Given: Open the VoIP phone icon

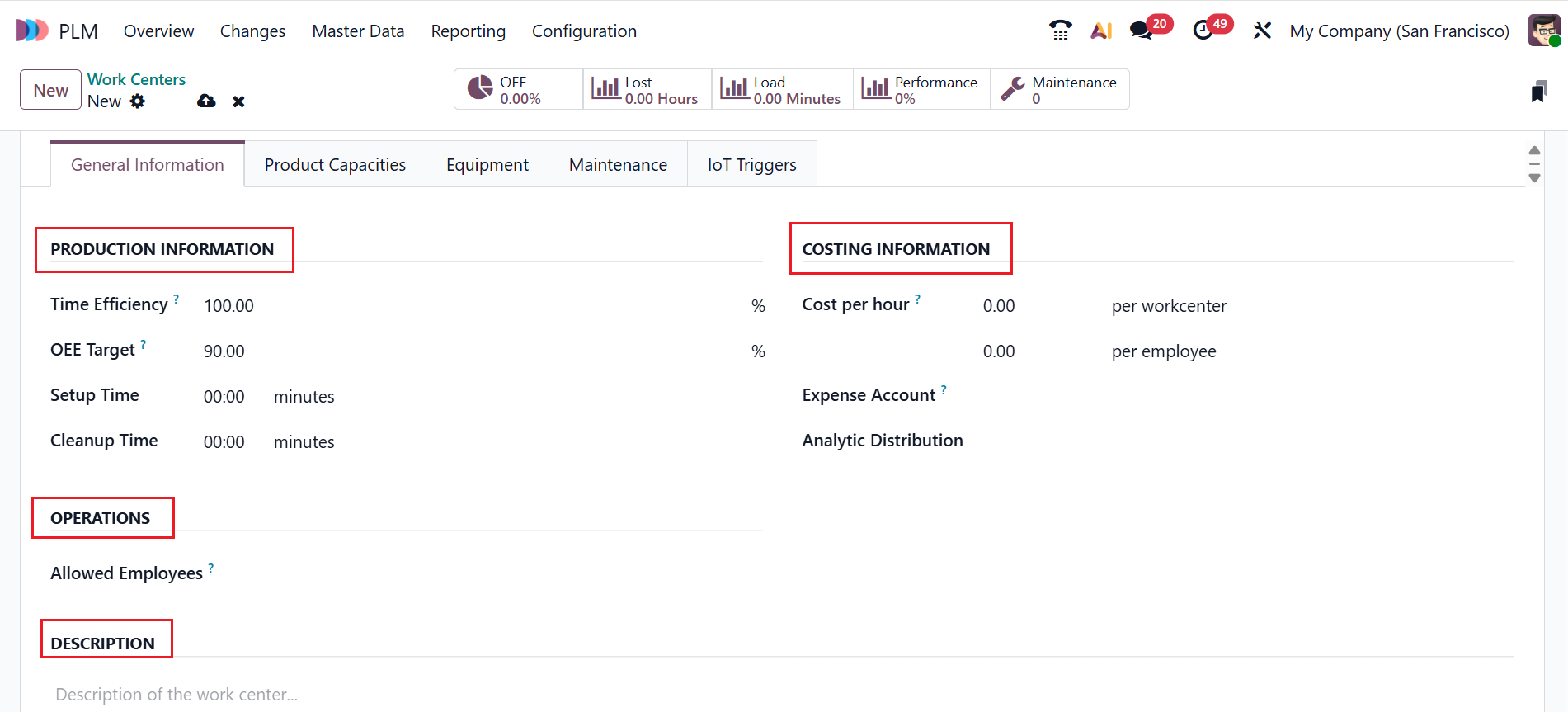Looking at the screenshot, I should coord(1060,31).
